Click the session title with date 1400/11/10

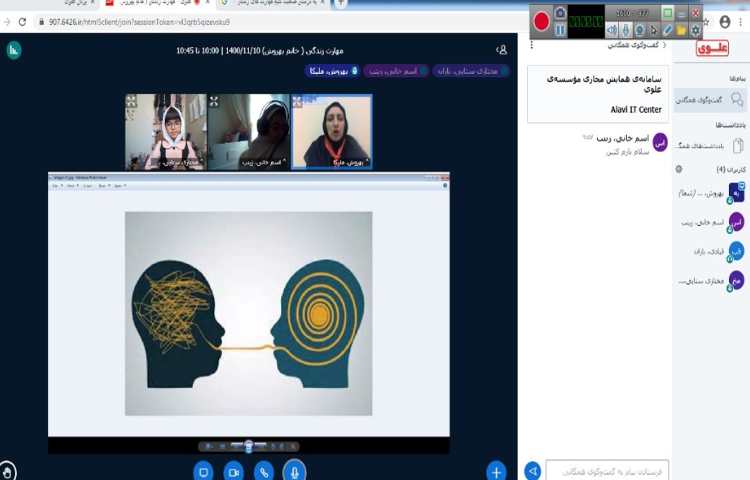click(260, 51)
